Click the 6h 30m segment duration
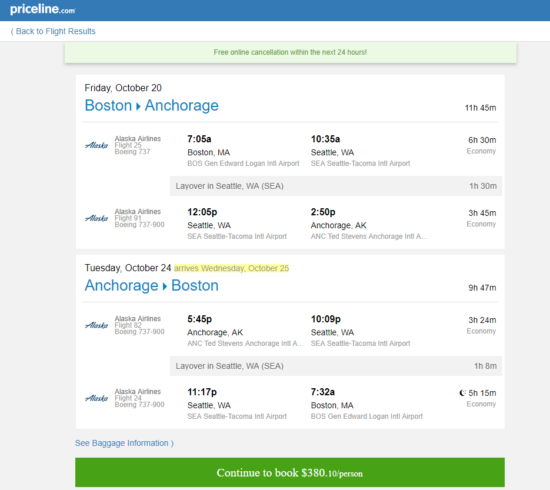Viewport: 550px width, 490px height. 482,140
